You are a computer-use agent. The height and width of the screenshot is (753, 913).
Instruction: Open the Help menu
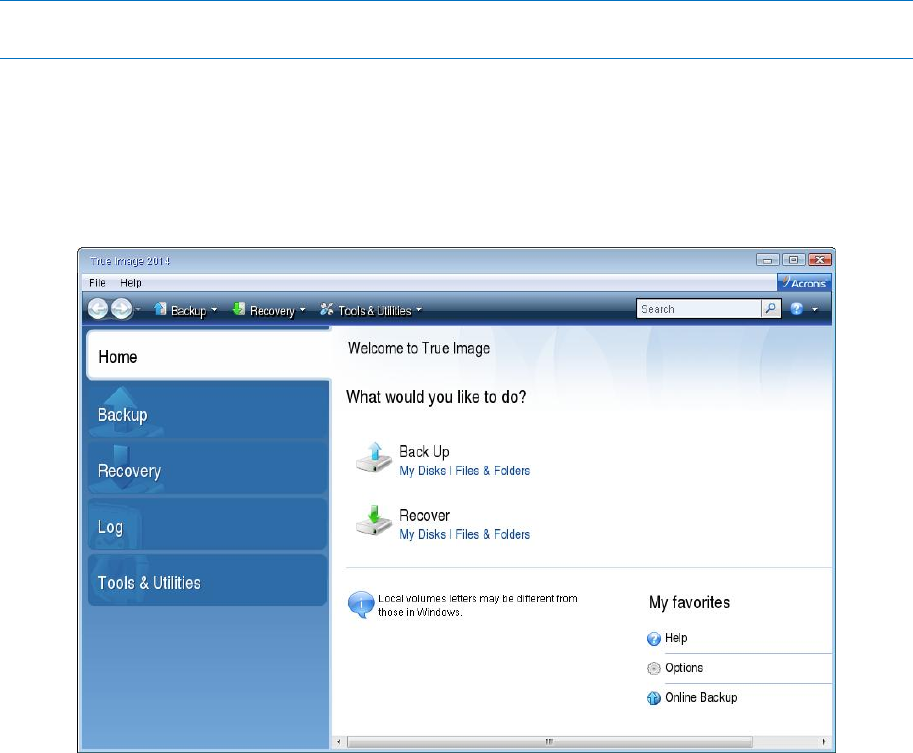click(131, 282)
